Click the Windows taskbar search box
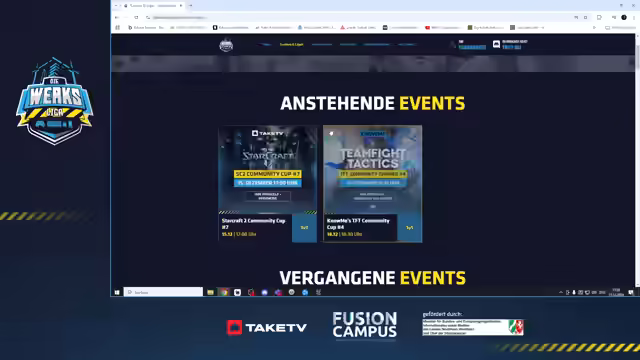 pyautogui.click(x=163, y=292)
